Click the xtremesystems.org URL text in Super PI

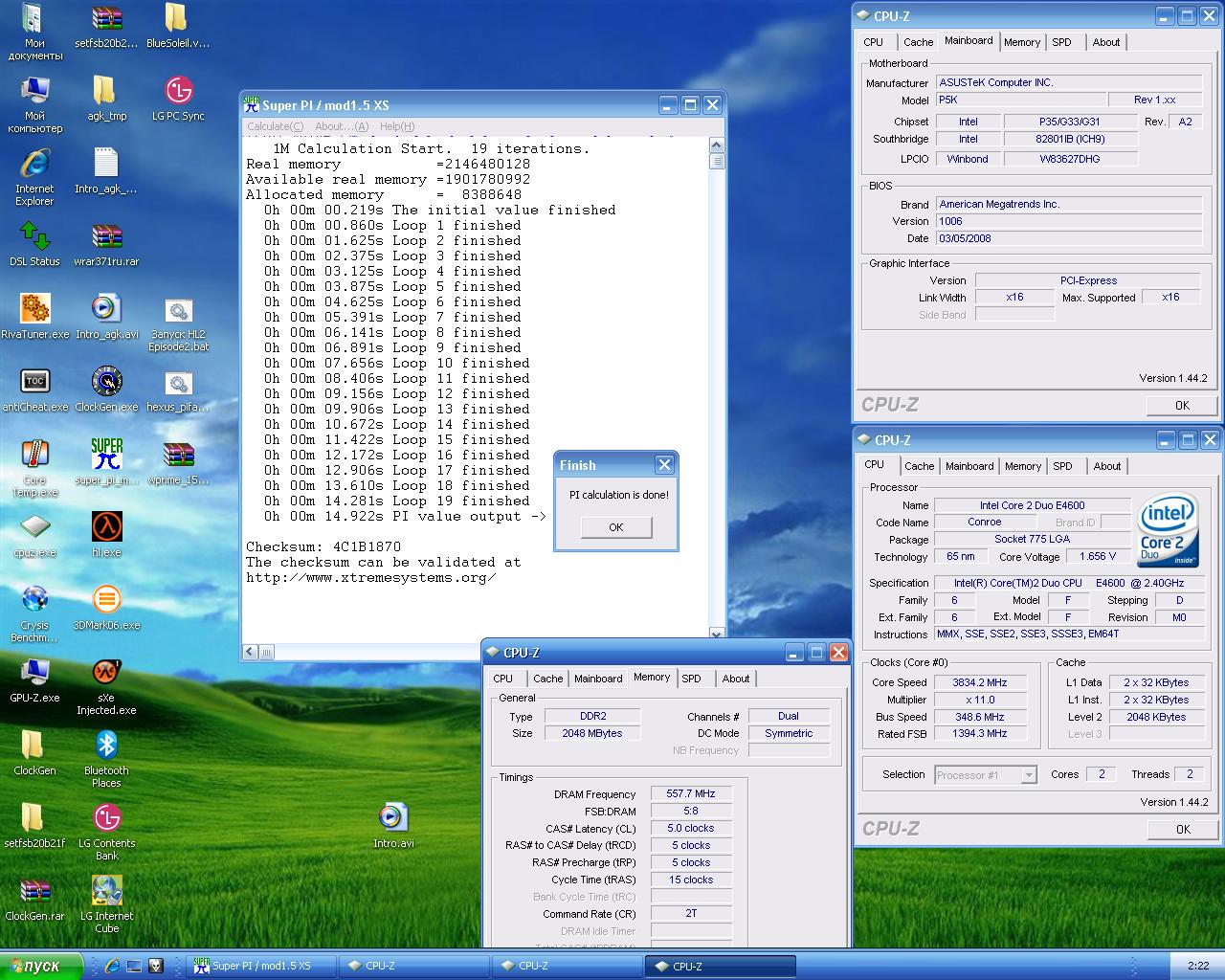pos(371,577)
